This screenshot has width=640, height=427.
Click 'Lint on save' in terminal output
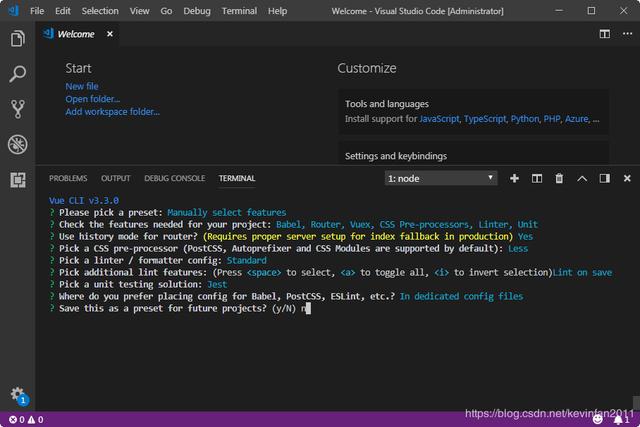tap(582, 272)
